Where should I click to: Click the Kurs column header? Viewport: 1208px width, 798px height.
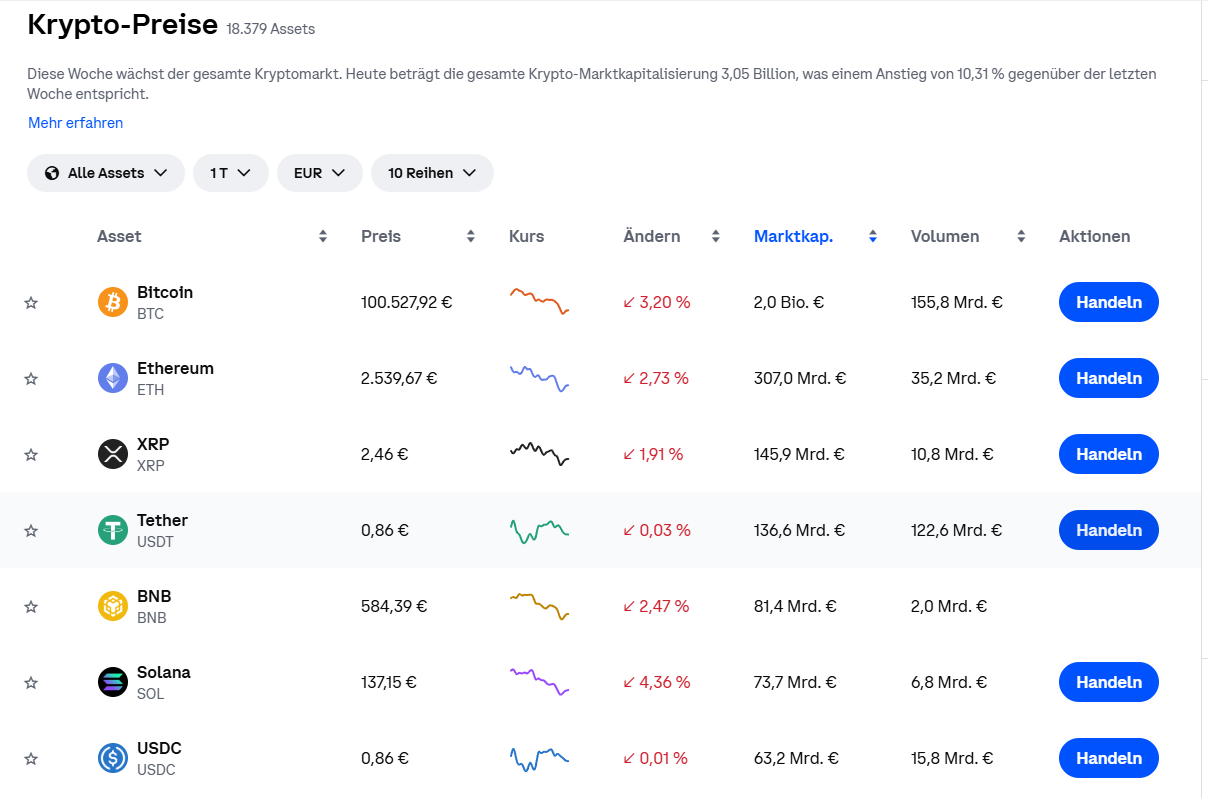(527, 237)
